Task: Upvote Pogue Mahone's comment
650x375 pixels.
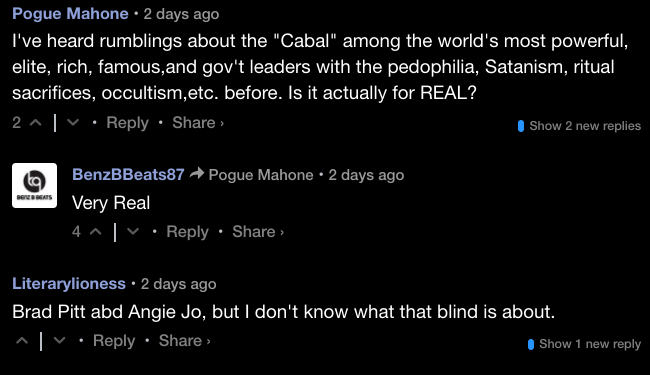Action: click(36, 123)
